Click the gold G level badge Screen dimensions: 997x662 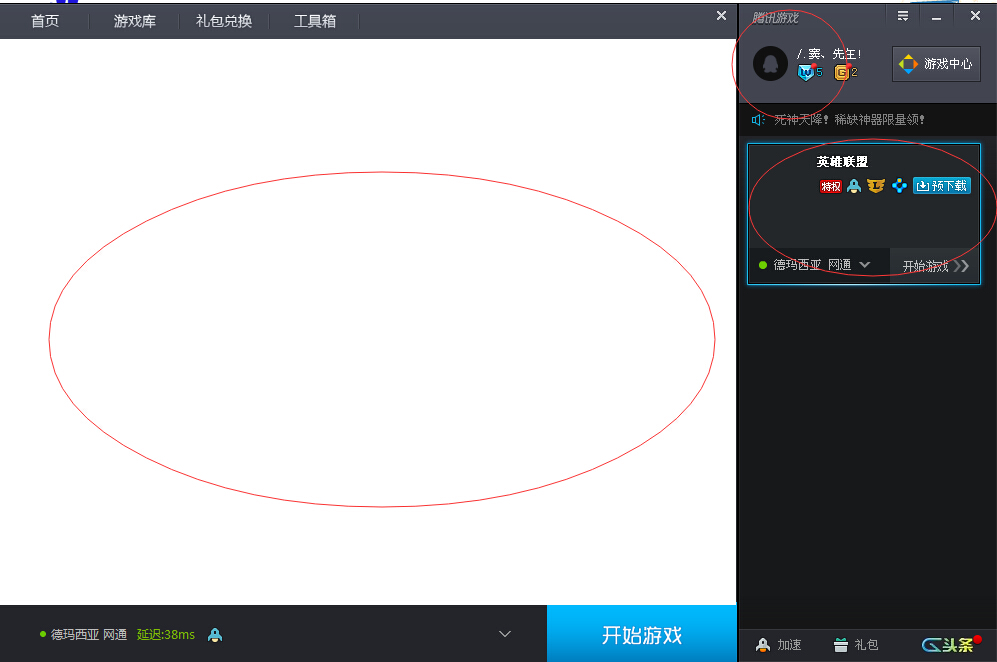(x=842, y=72)
